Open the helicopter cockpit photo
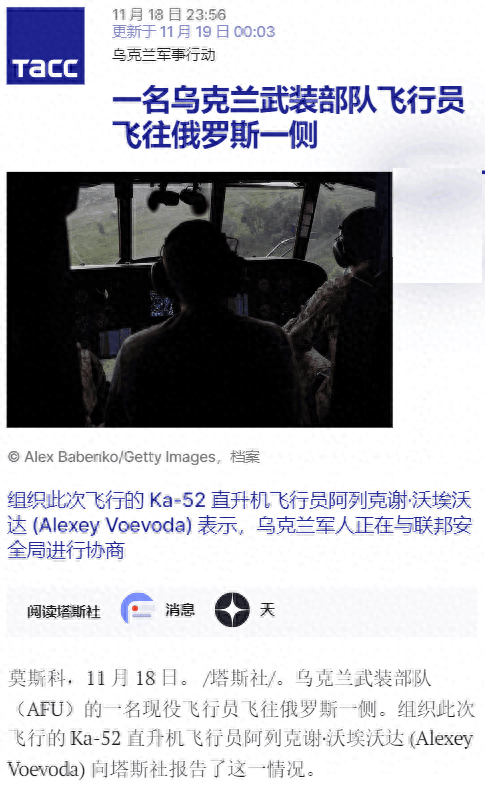Screen dimensions: 485x803 [x=199, y=300]
